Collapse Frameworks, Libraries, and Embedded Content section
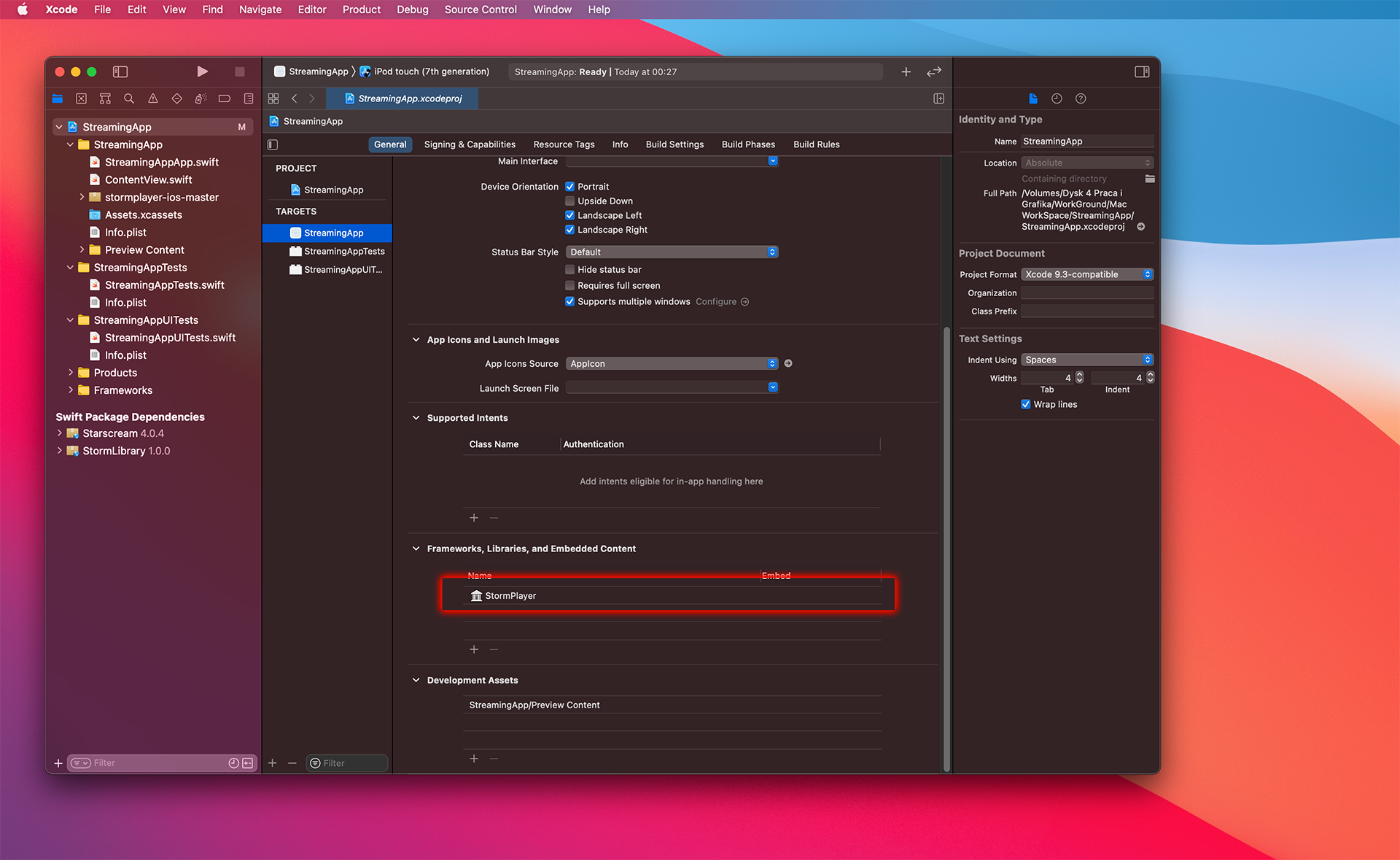The width and height of the screenshot is (1400, 860). point(416,549)
